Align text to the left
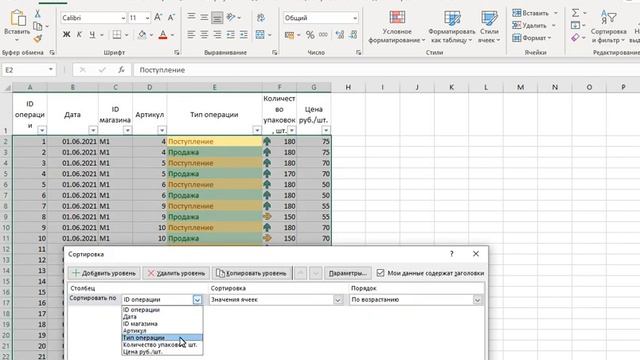 click(191, 35)
